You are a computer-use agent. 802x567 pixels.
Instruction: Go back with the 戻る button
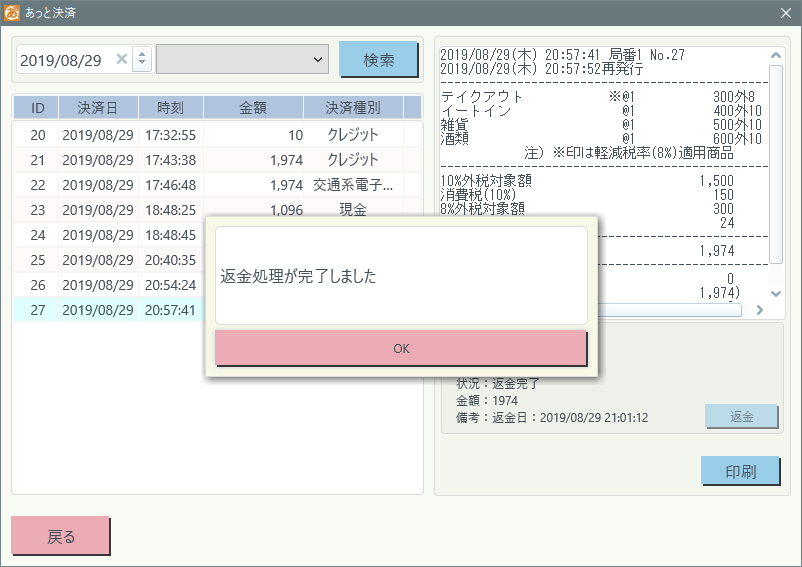[x=61, y=536]
